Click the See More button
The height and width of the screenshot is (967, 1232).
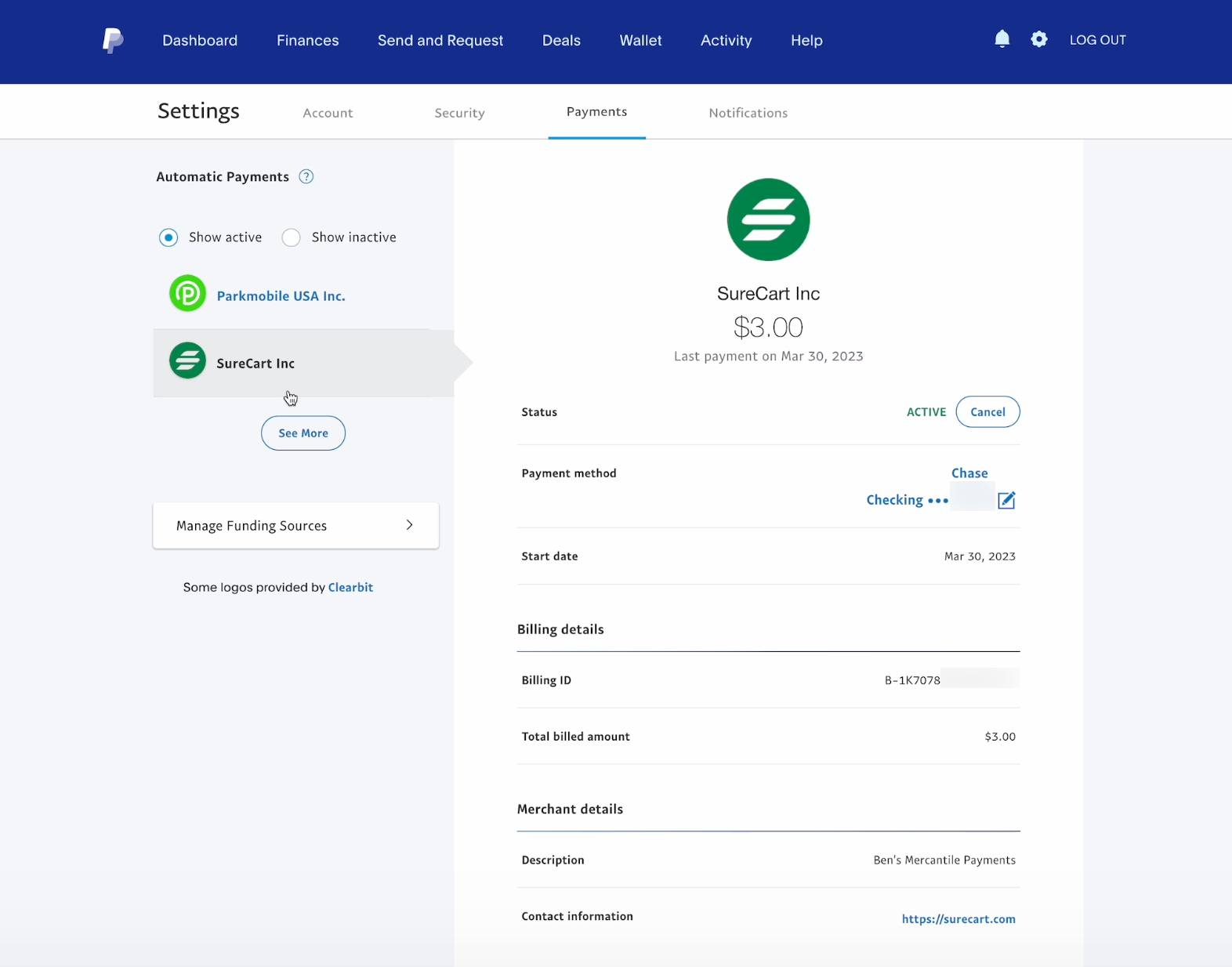click(x=303, y=433)
